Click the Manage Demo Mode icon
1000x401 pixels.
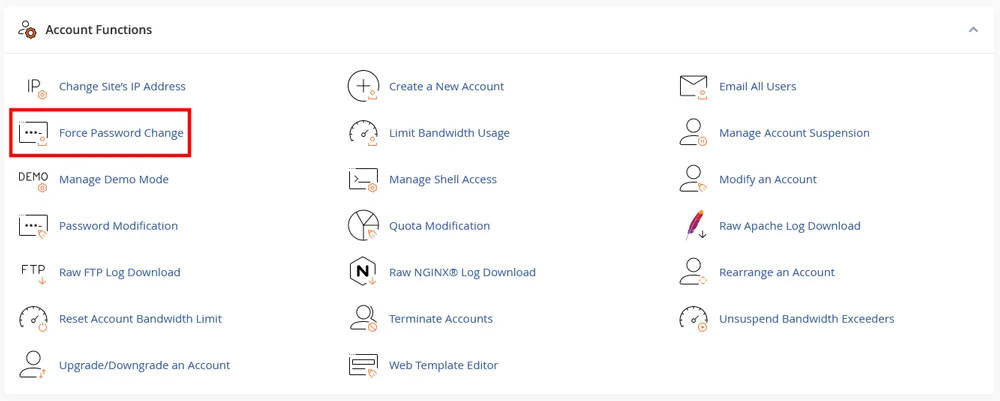[33, 180]
